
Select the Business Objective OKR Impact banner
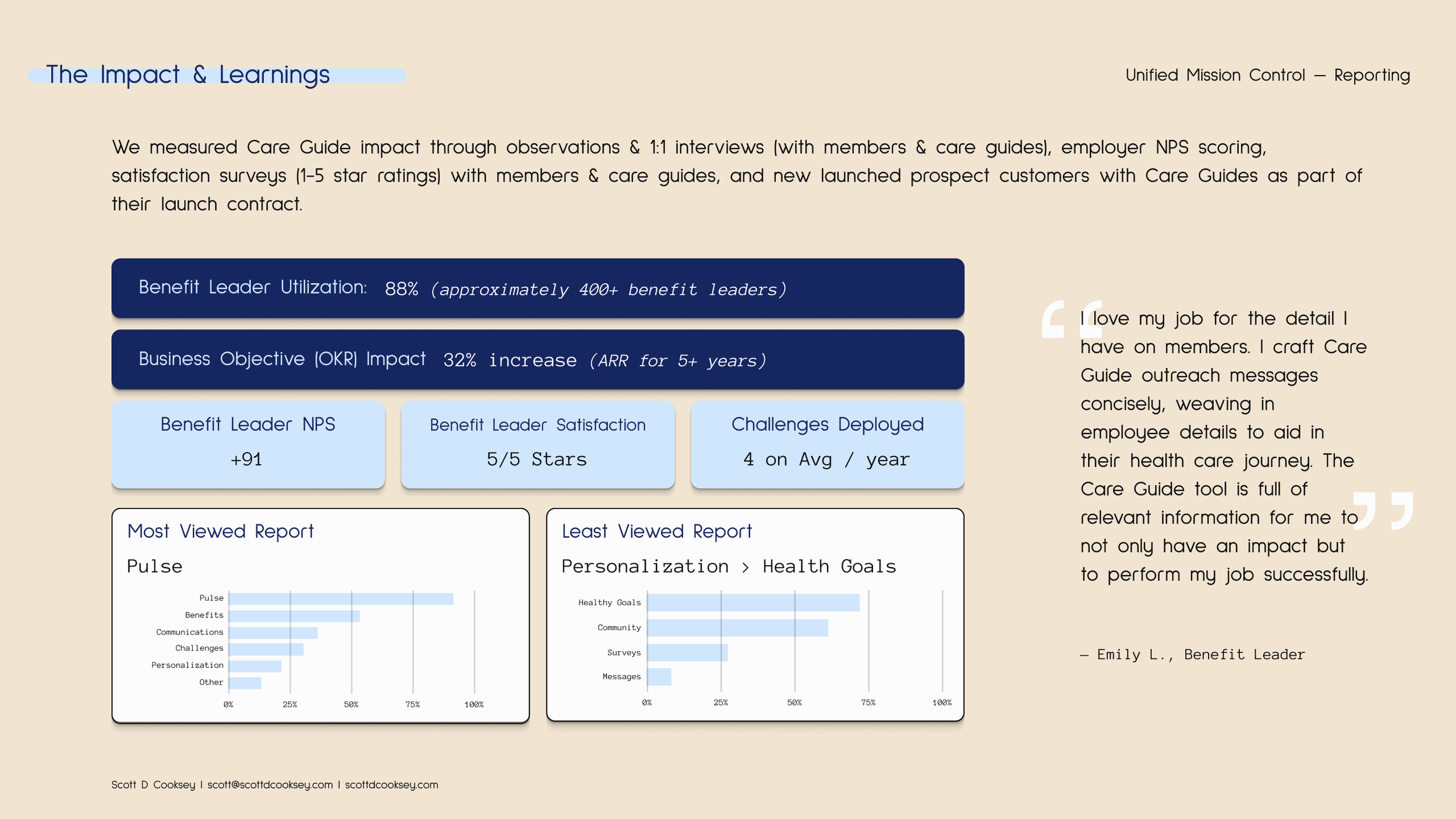point(537,359)
